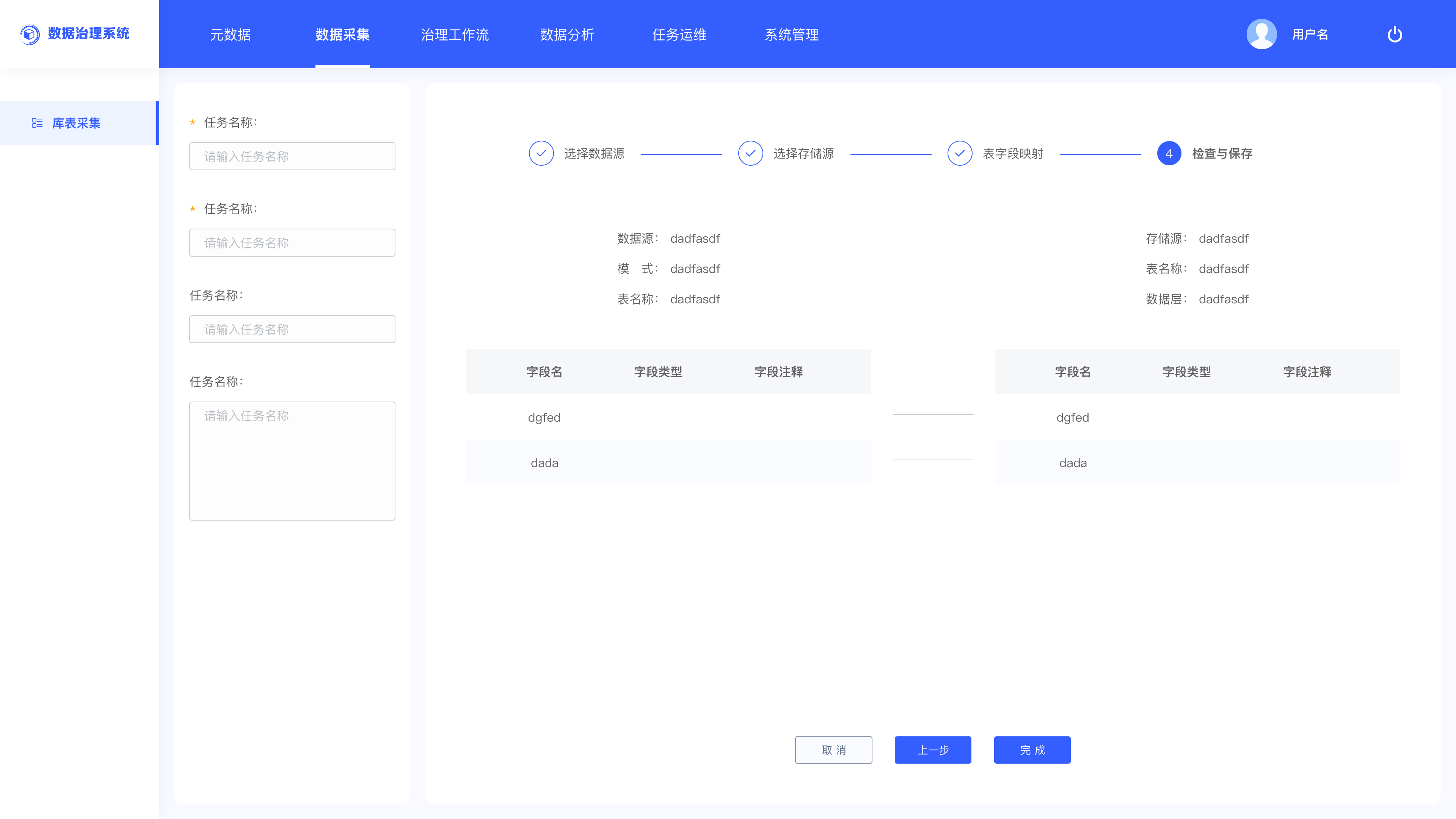Select dada row in the left table
Image resolution: width=1456 pixels, height=819 pixels.
pos(668,463)
